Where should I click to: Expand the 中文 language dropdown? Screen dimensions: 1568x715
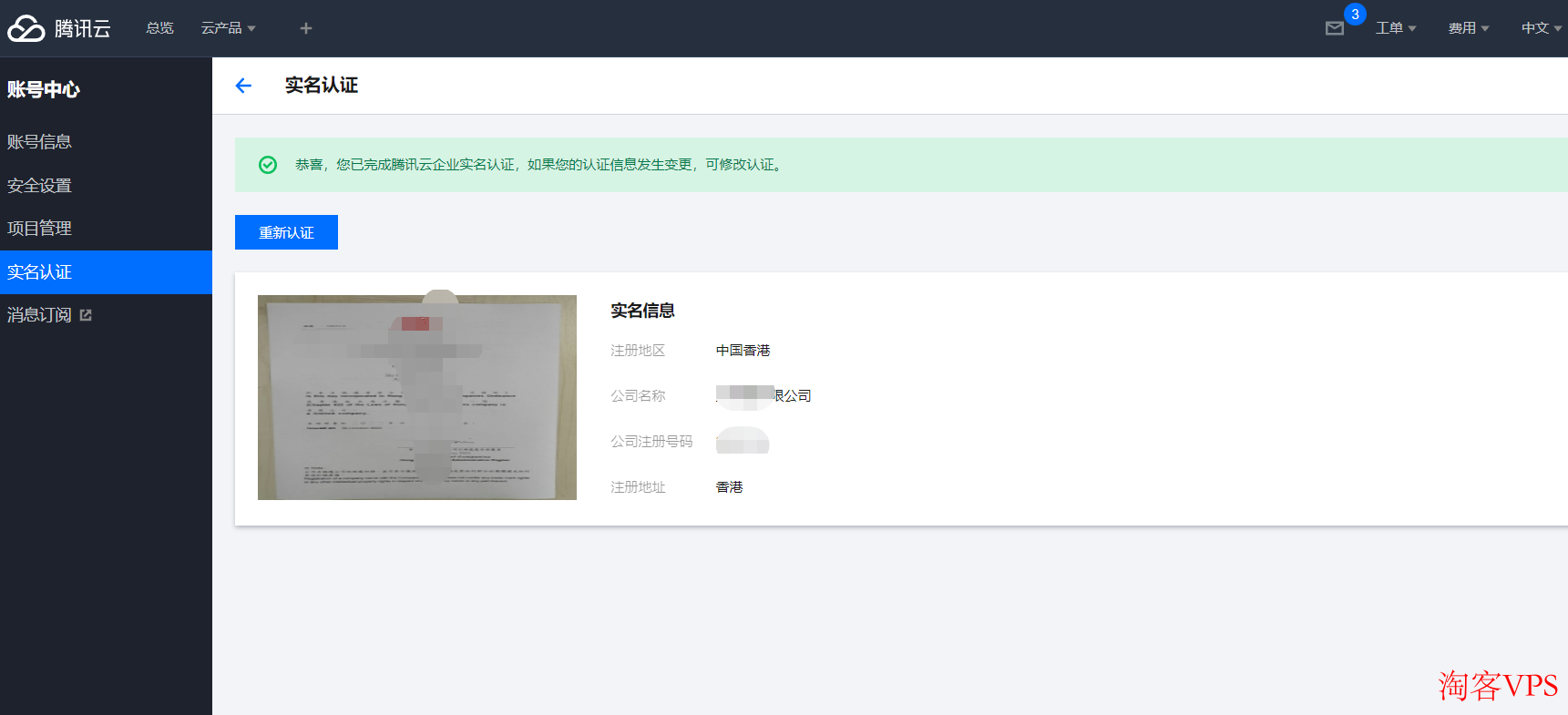pyautogui.click(x=1542, y=28)
